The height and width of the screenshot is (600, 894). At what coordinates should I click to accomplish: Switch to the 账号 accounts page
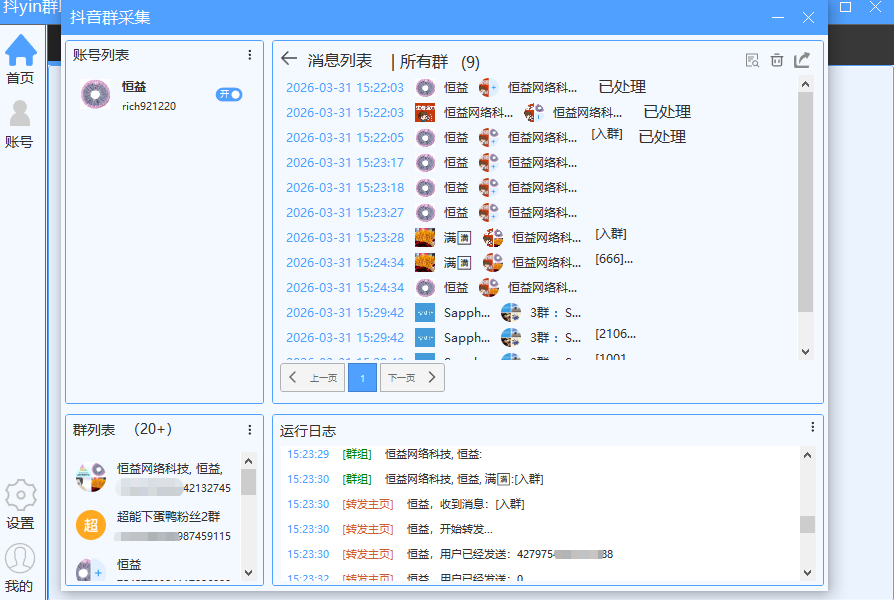[22, 120]
